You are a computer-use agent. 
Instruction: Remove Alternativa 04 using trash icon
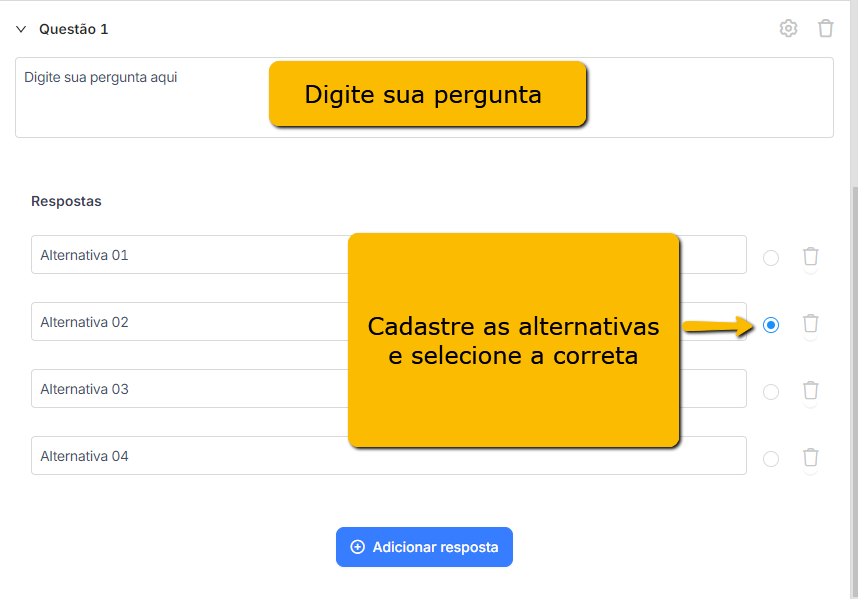[810, 457]
